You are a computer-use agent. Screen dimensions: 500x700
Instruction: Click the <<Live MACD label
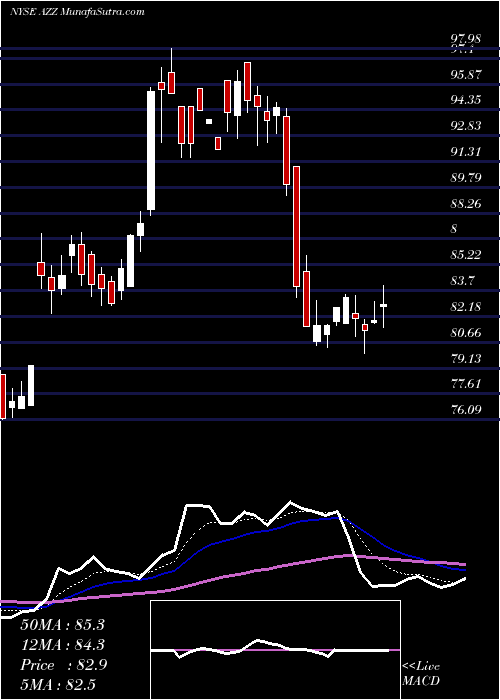(421, 673)
